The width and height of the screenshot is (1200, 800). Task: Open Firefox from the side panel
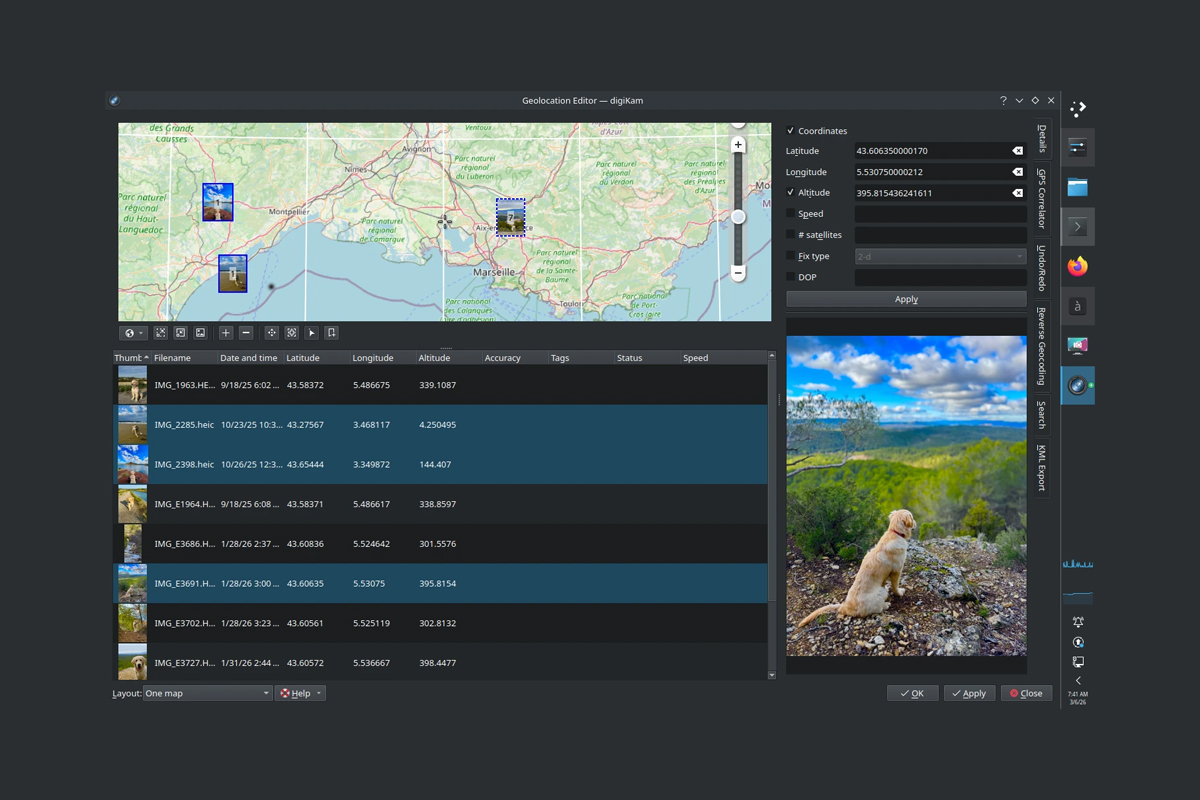point(1077,267)
